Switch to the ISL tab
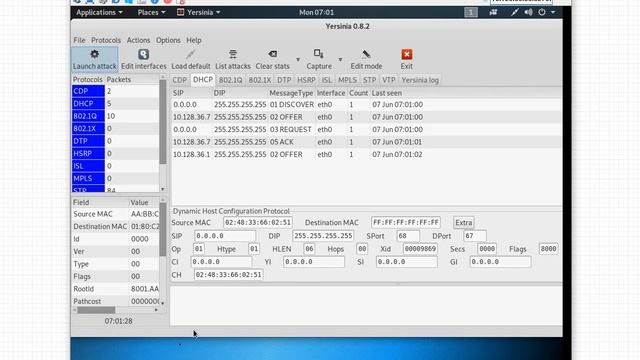This screenshot has height=360, width=640. click(327, 80)
